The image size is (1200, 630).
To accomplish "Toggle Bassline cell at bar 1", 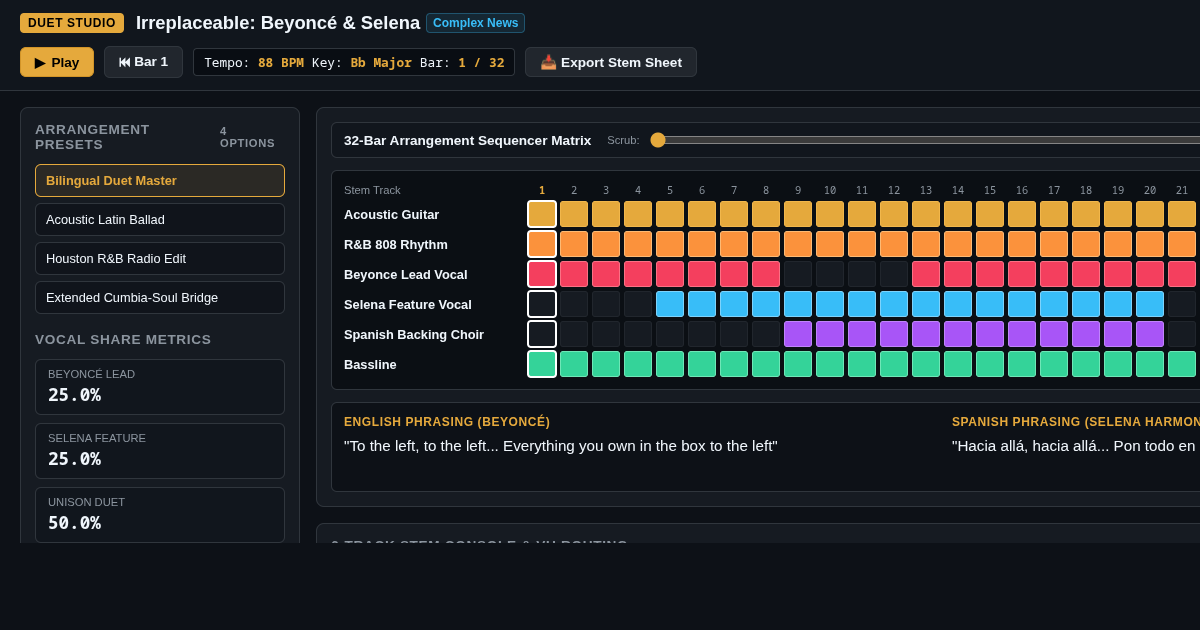I will pyautogui.click(x=542, y=364).
